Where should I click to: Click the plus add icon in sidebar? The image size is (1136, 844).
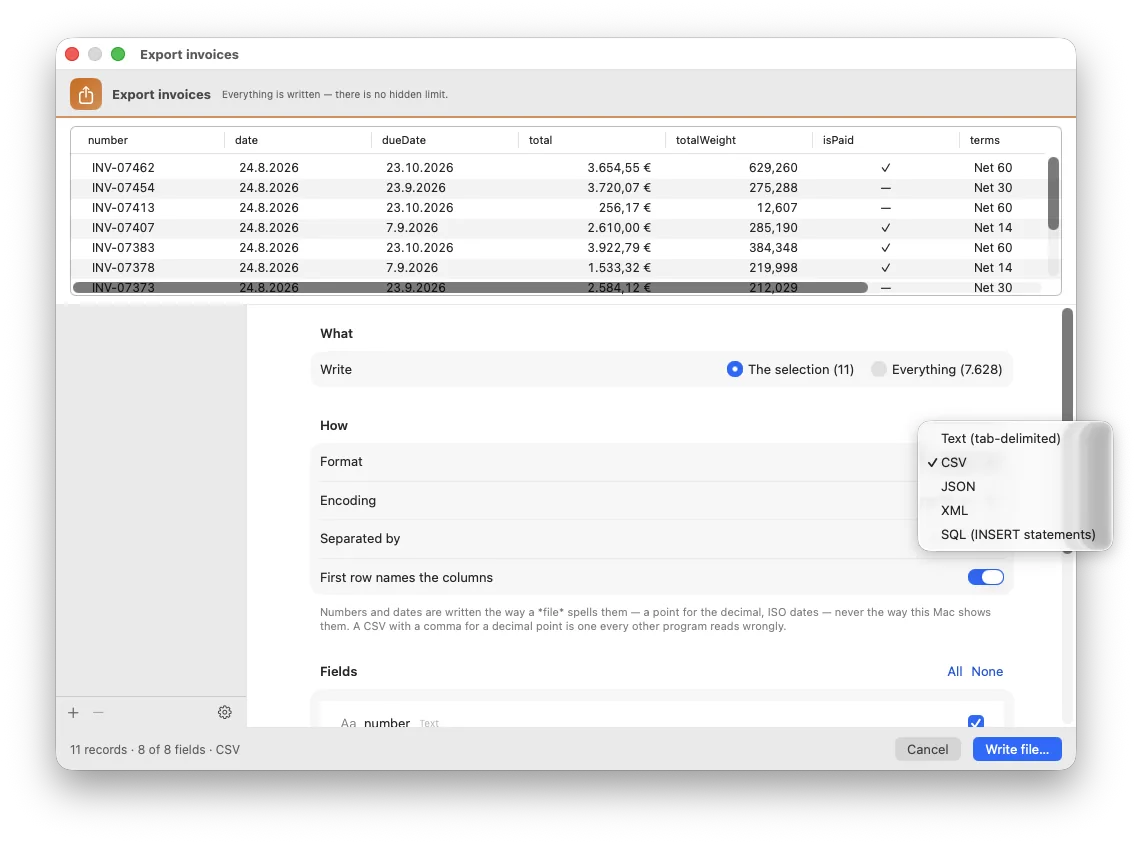(73, 713)
